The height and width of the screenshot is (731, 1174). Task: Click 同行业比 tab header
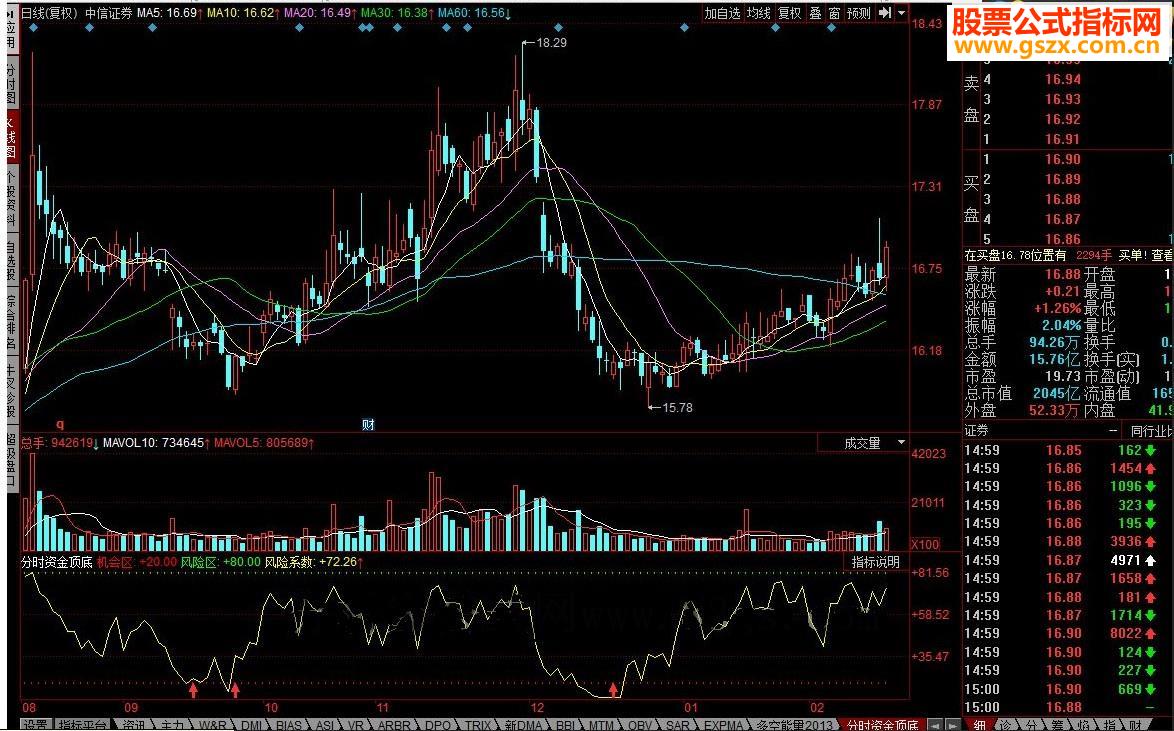pos(1152,431)
